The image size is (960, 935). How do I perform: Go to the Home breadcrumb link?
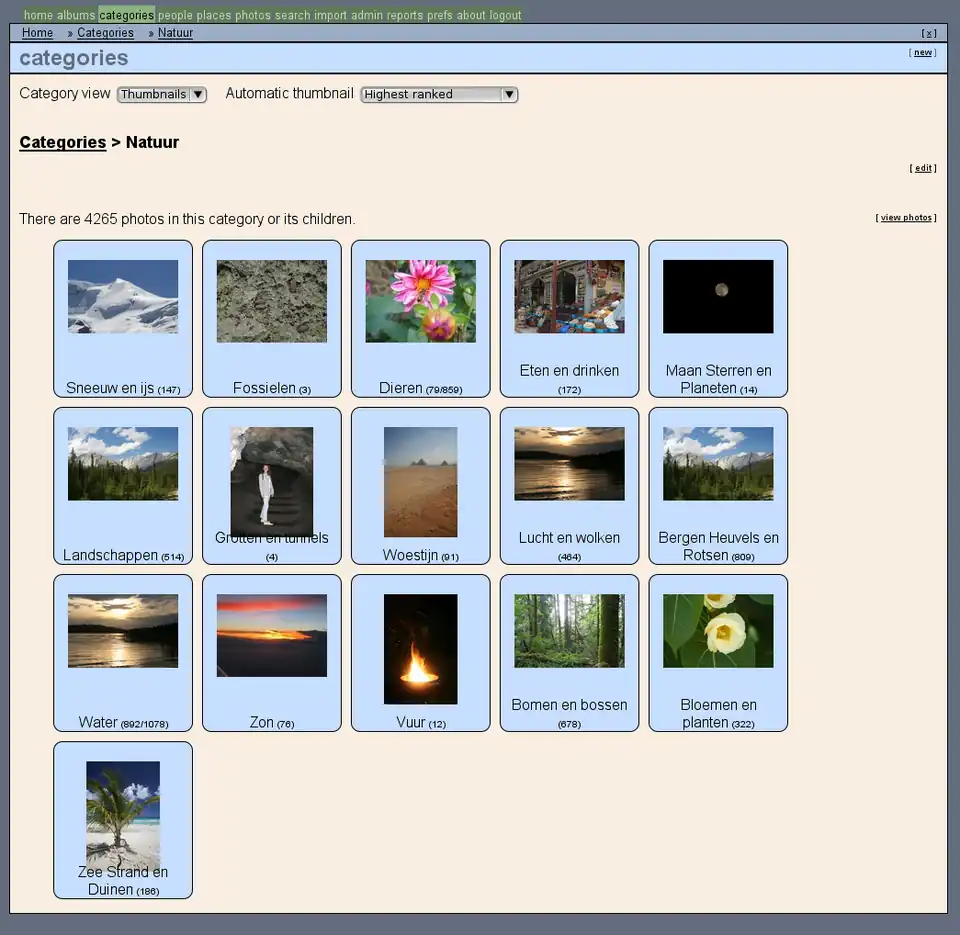(x=37, y=33)
